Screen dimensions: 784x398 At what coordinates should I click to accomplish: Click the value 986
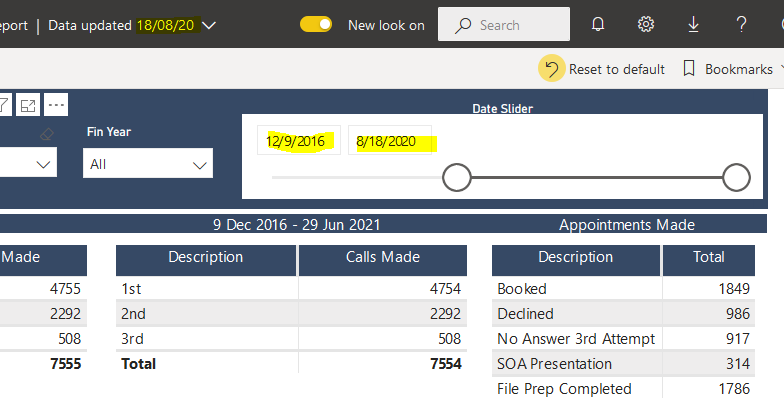pyautogui.click(x=738, y=314)
